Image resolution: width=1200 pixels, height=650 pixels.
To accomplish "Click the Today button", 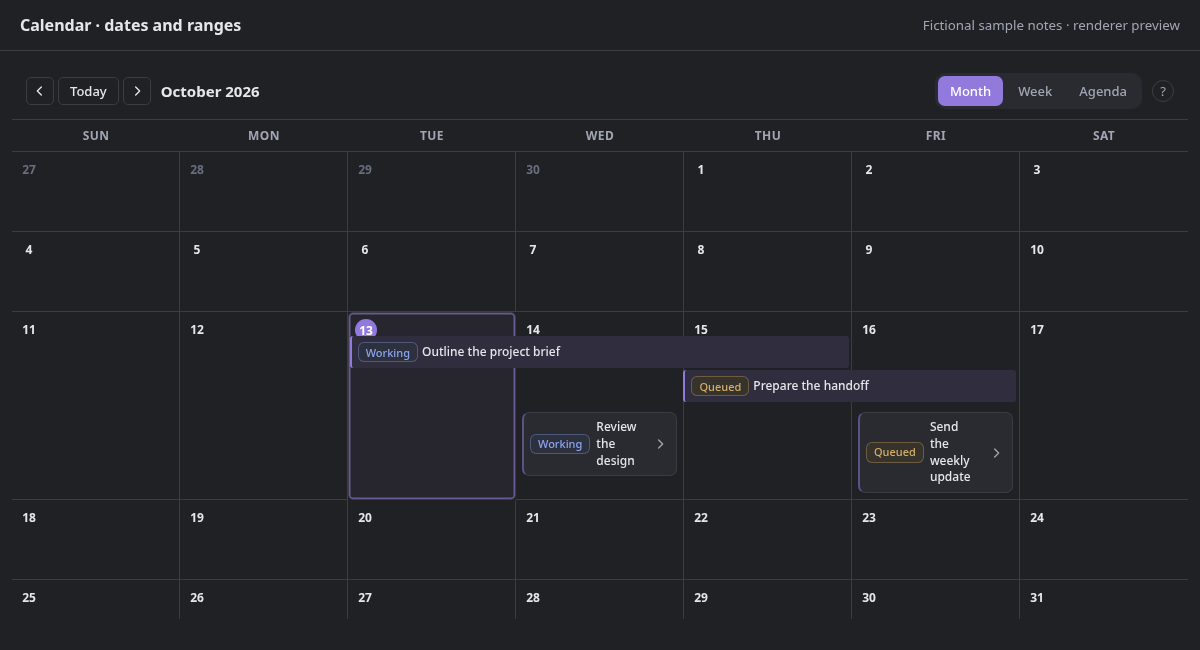I will 88,91.
